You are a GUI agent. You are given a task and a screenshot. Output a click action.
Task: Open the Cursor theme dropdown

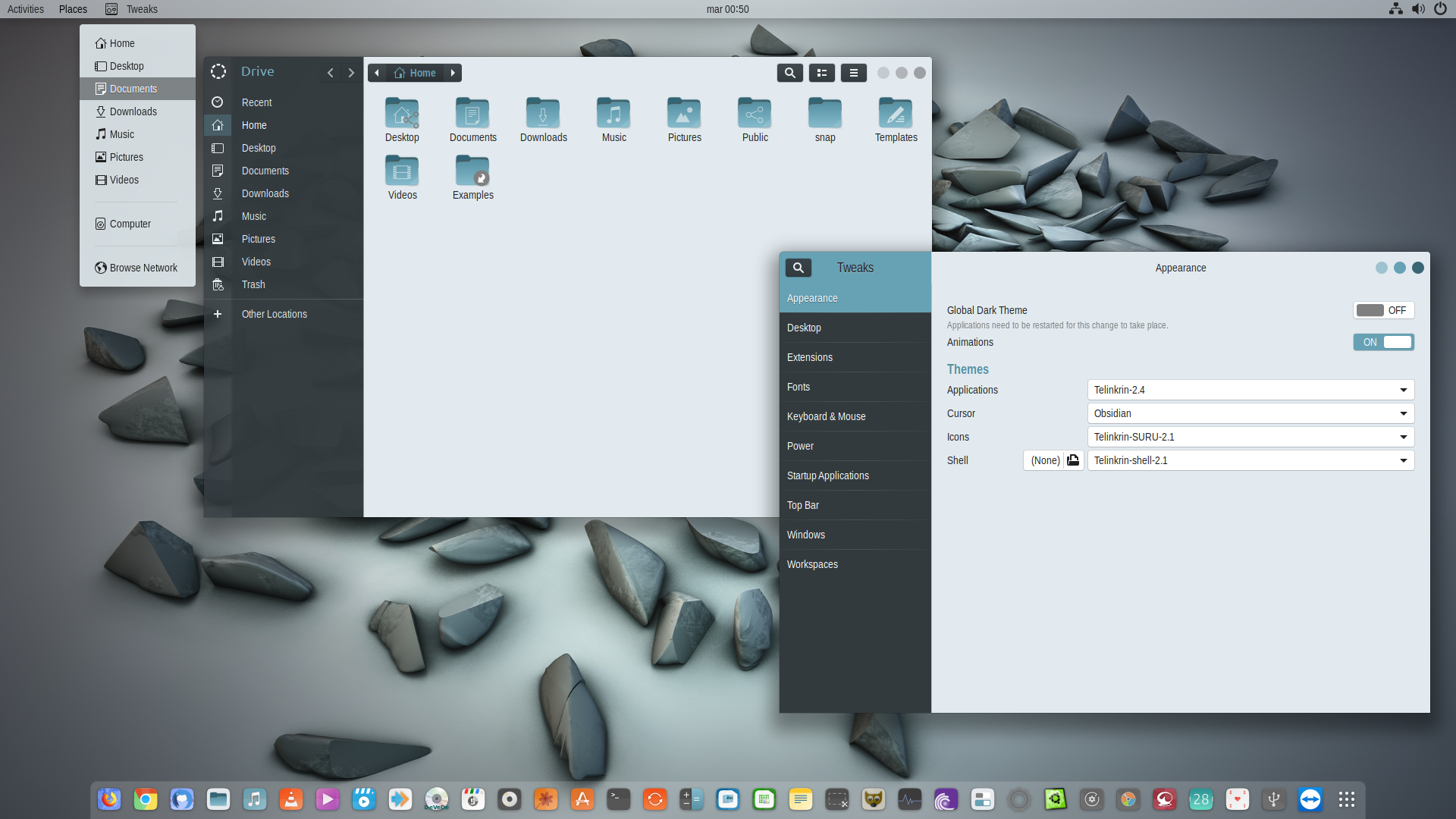1250,413
